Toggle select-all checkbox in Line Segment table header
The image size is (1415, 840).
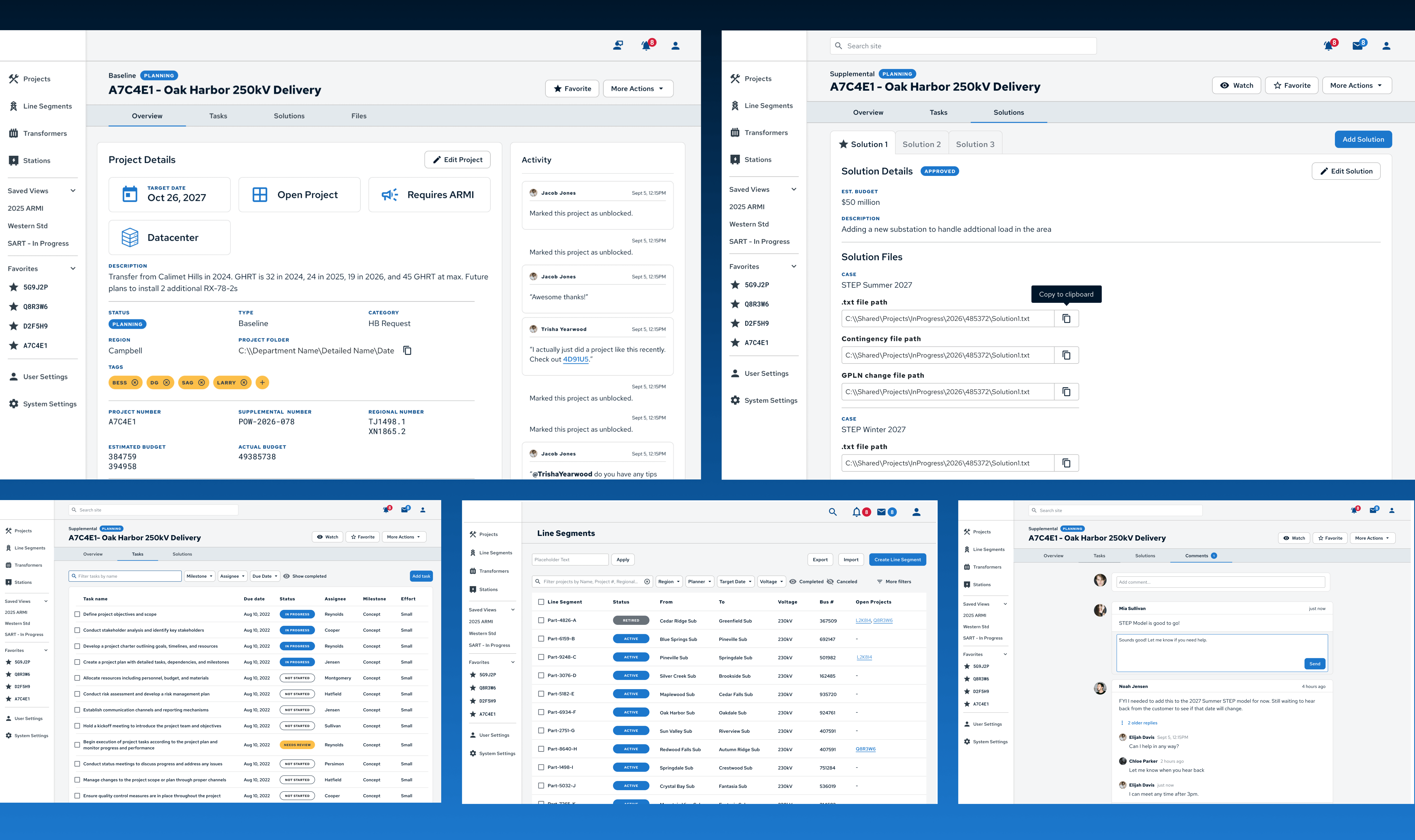pos(541,602)
